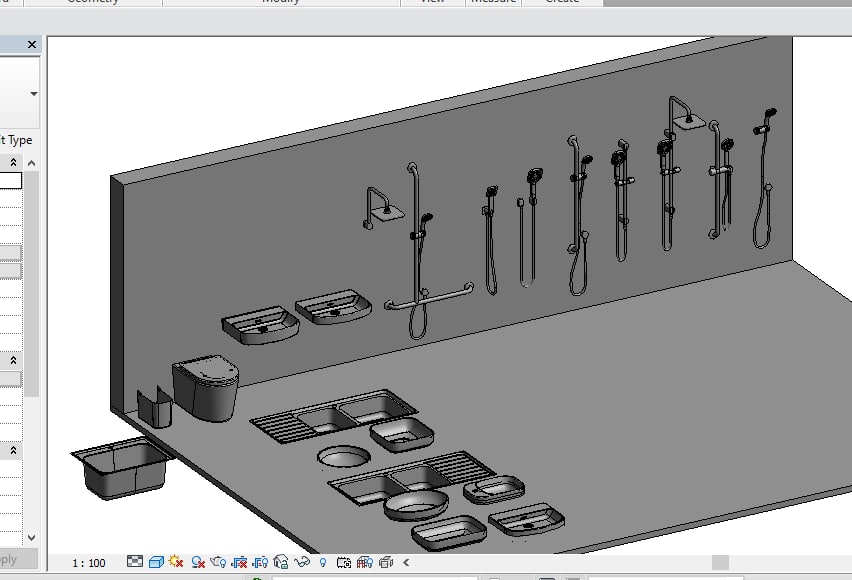Collapse a properties group with double chevron

click(12, 160)
